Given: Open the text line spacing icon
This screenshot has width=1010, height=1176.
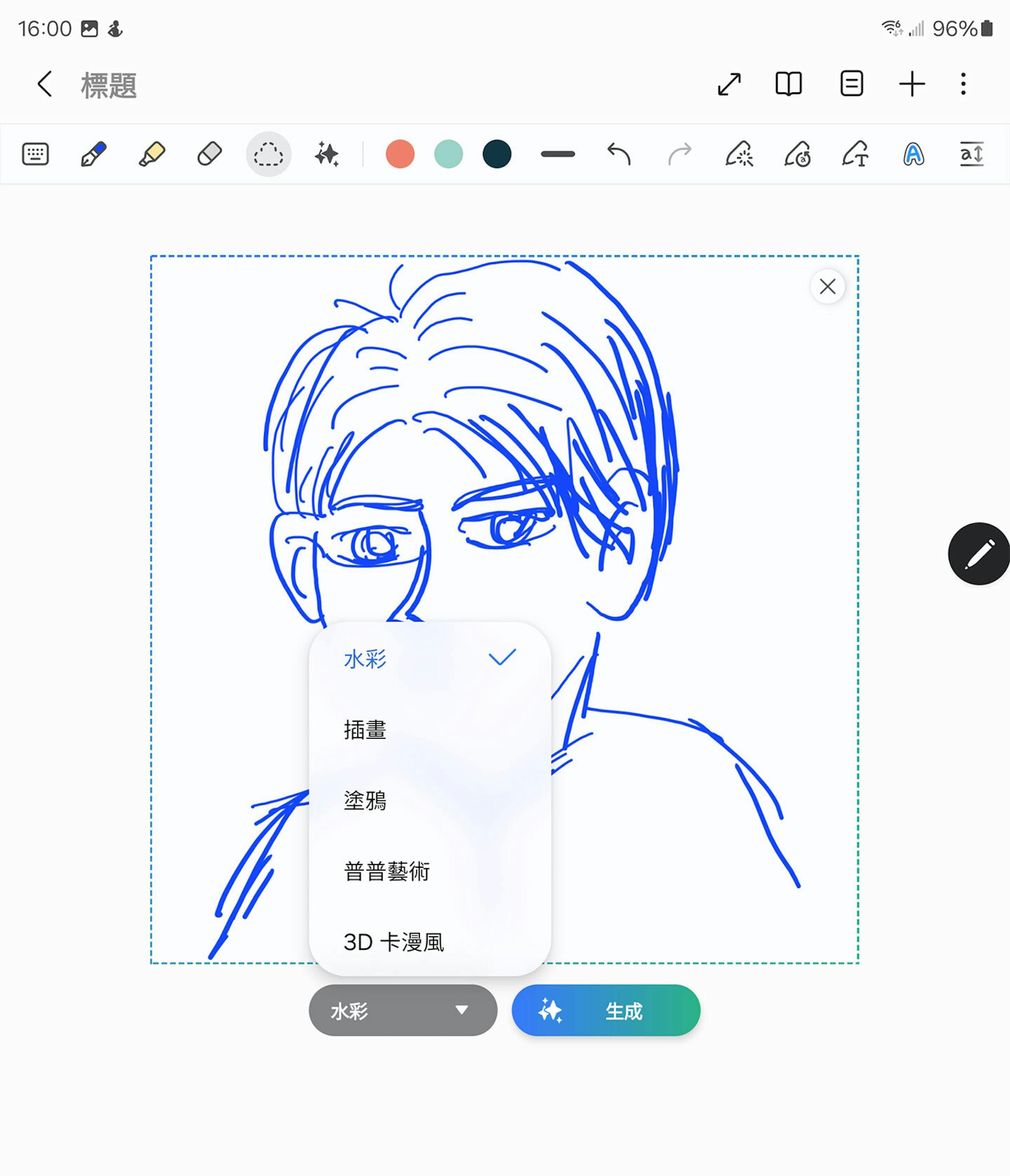Looking at the screenshot, I should click(971, 154).
